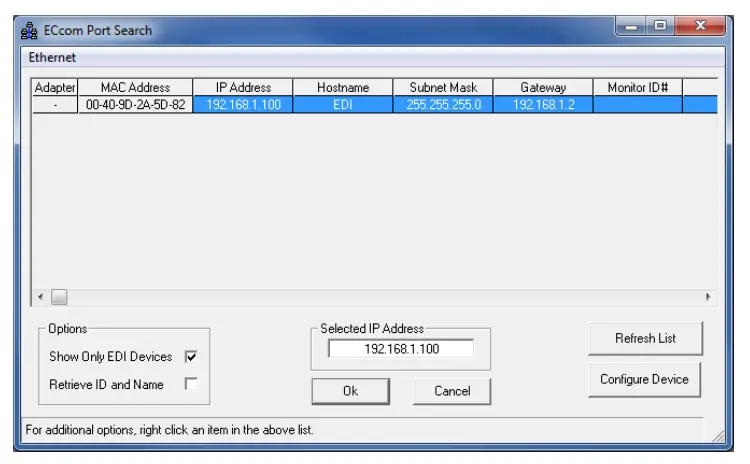Click the Refresh List button
Screen dimensions: 750x464
point(645,338)
